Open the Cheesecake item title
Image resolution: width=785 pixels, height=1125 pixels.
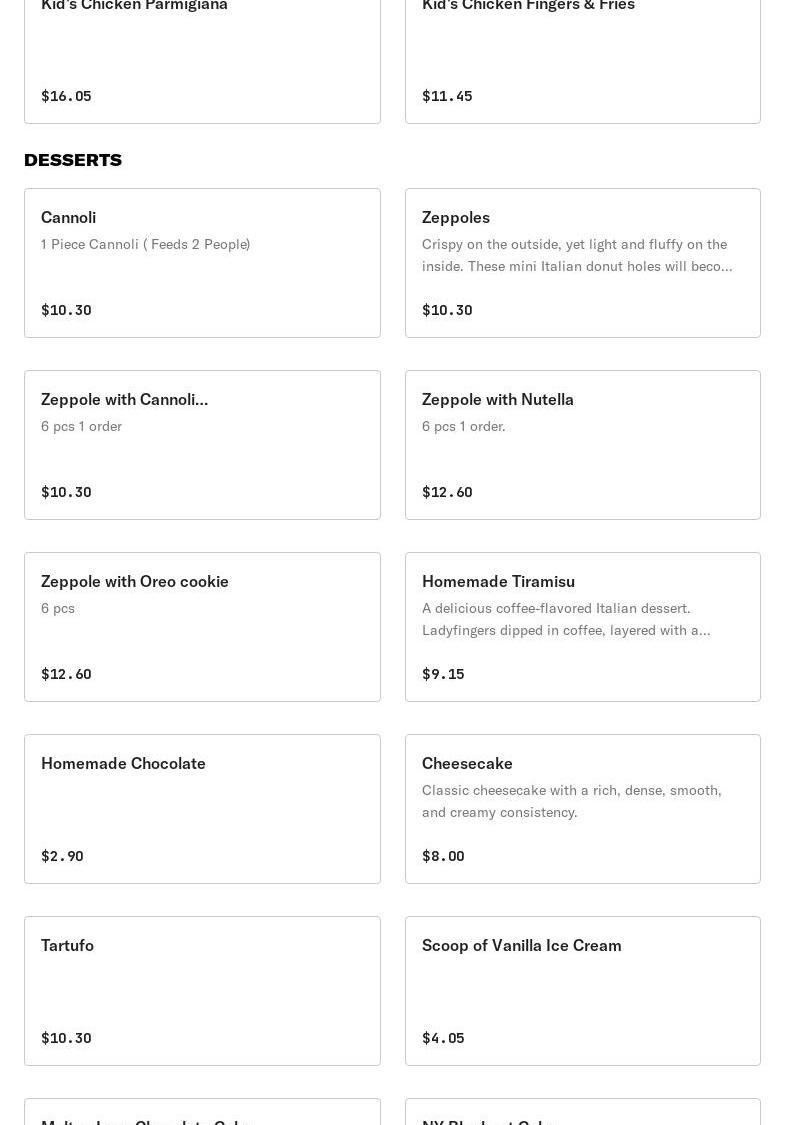pyautogui.click(x=467, y=763)
